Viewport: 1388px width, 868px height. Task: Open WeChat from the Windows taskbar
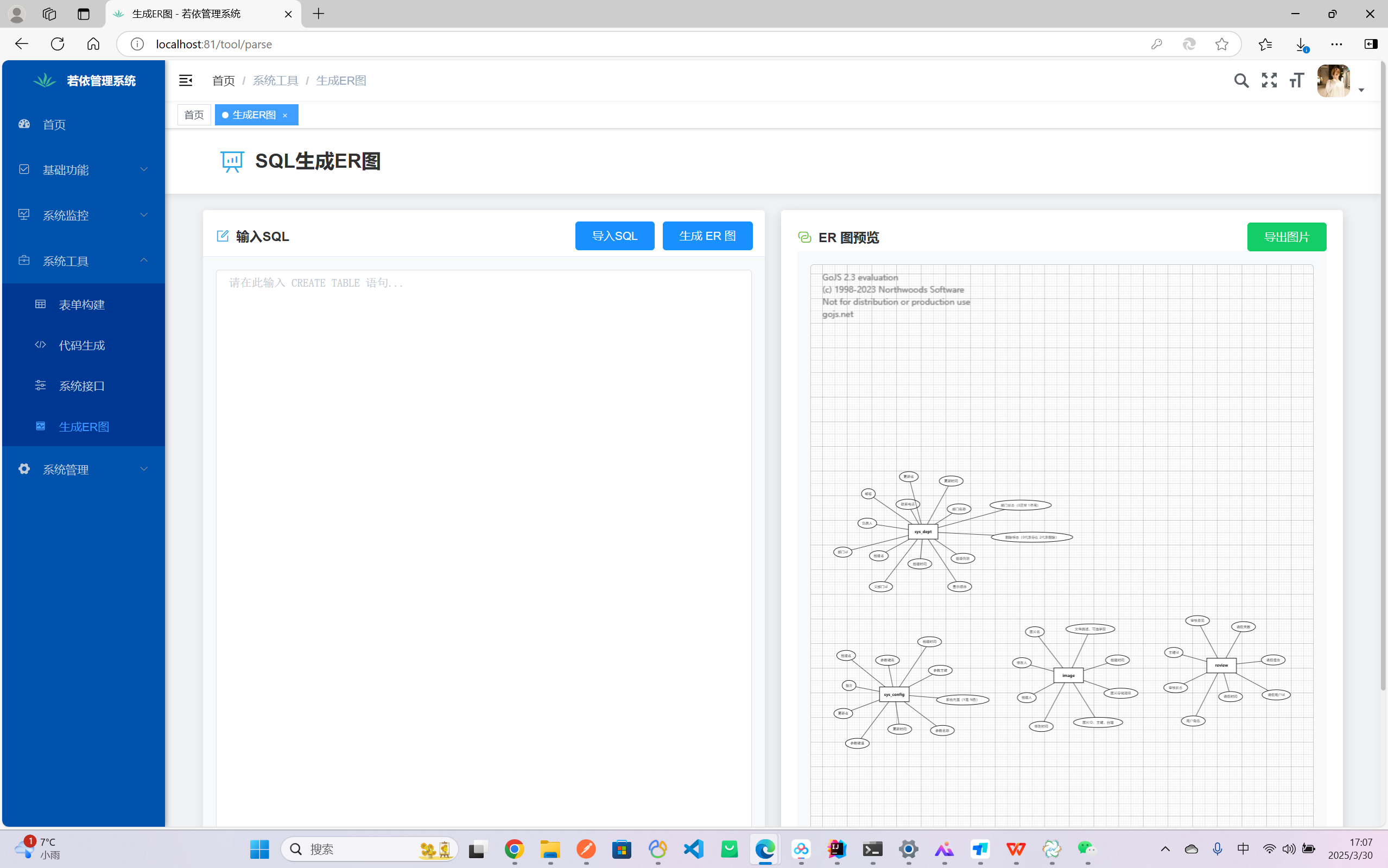[x=1087, y=849]
